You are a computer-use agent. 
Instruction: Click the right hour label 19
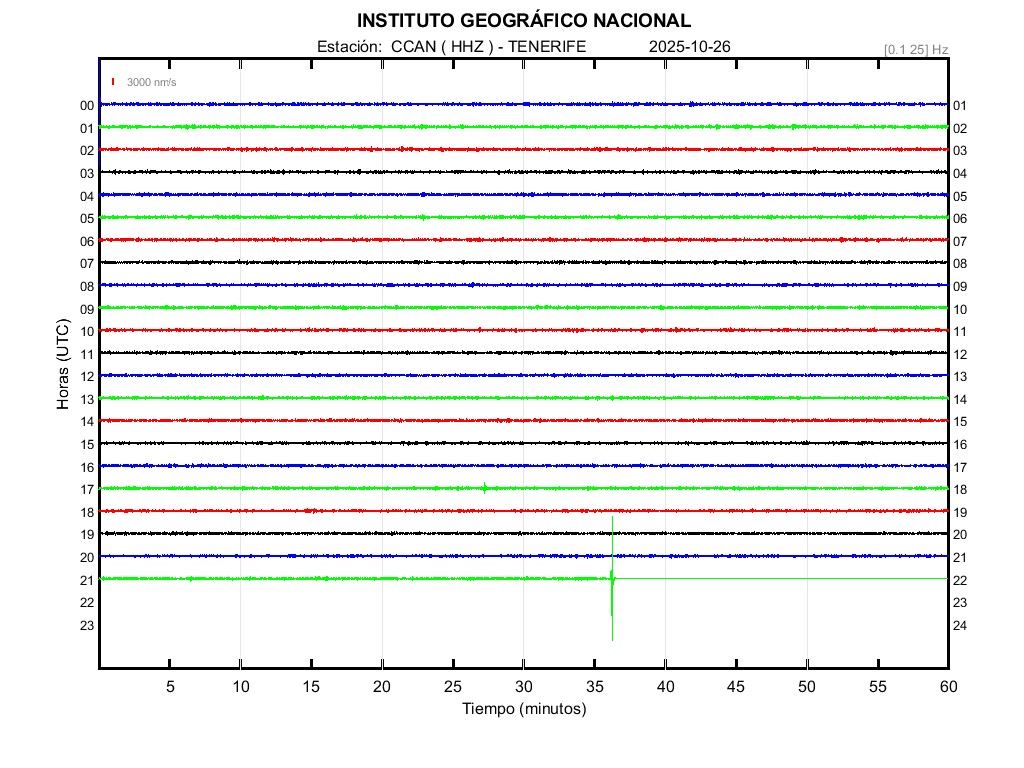coord(959,512)
